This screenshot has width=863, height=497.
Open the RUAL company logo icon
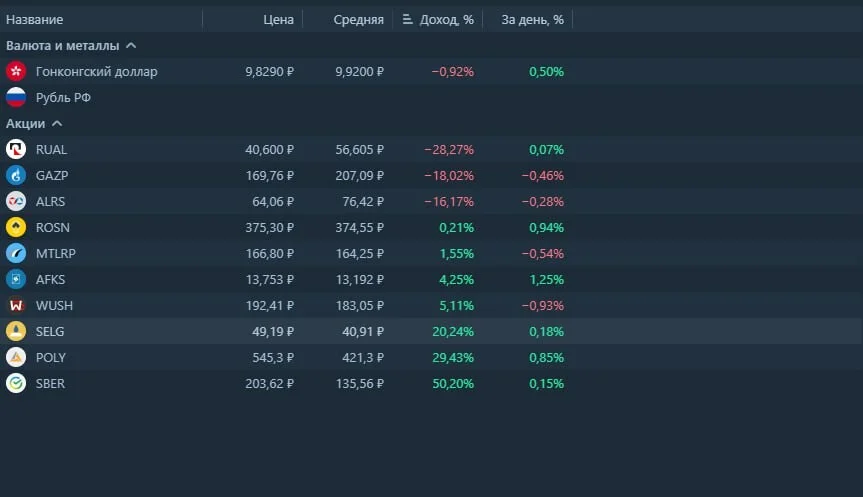tap(16, 149)
